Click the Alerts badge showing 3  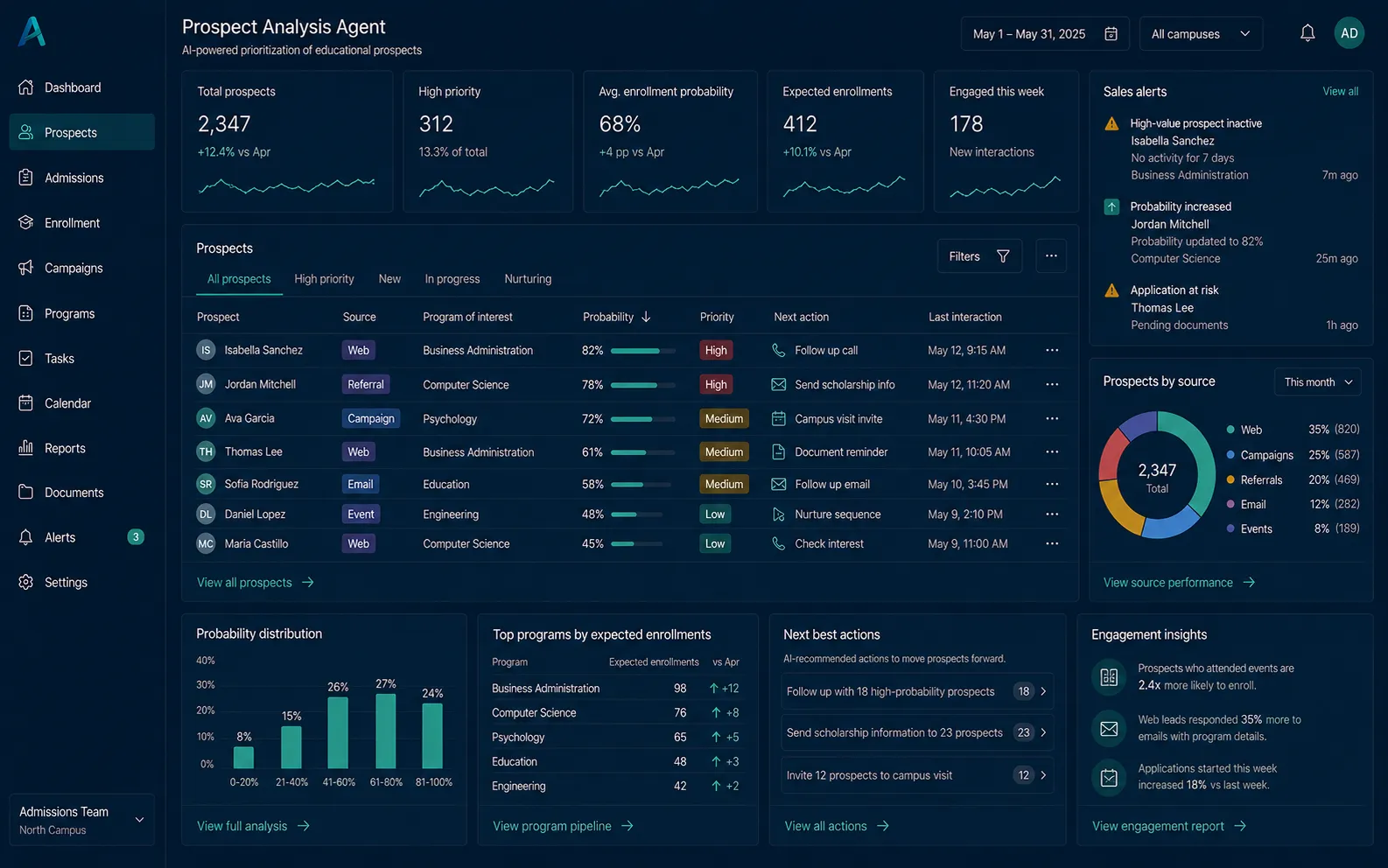click(136, 537)
